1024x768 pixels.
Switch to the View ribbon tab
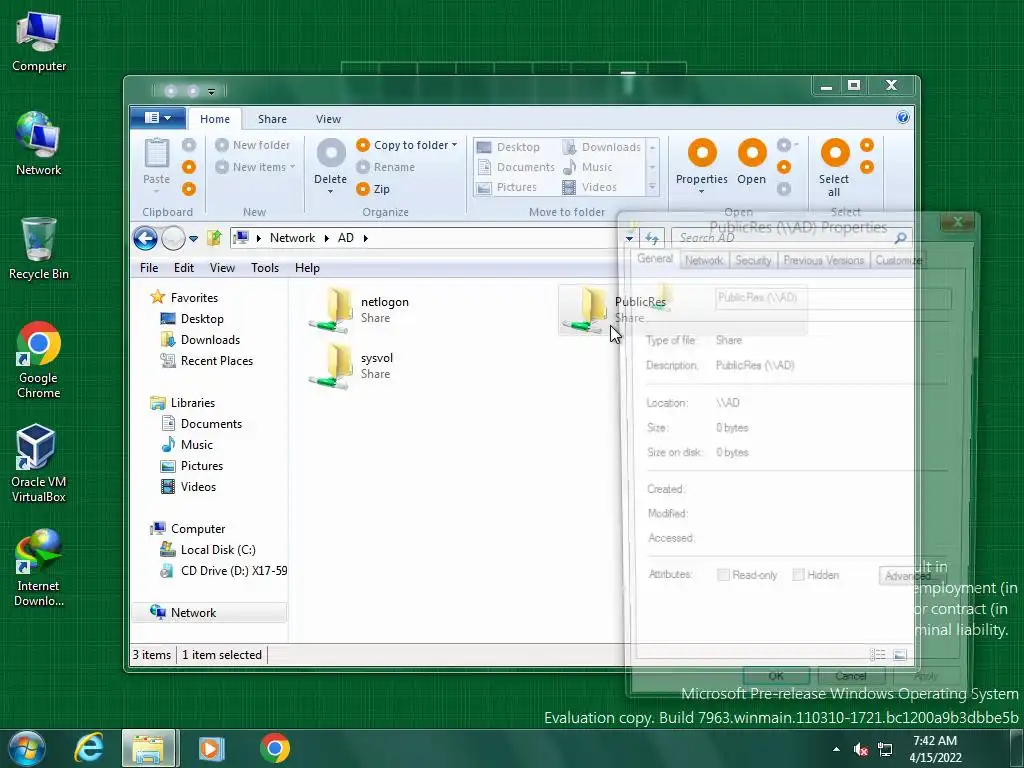(328, 119)
